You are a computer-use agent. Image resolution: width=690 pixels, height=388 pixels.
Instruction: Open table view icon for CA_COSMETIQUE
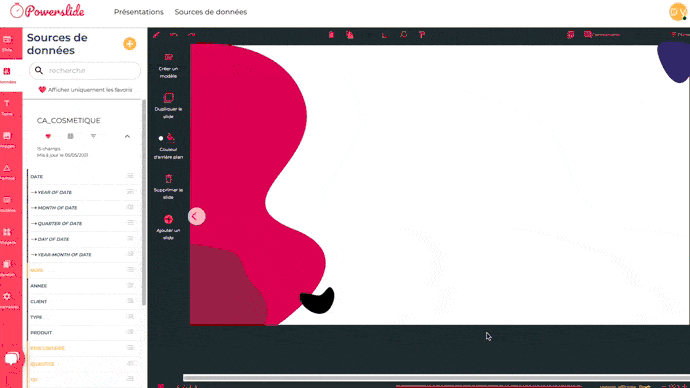[x=70, y=136]
